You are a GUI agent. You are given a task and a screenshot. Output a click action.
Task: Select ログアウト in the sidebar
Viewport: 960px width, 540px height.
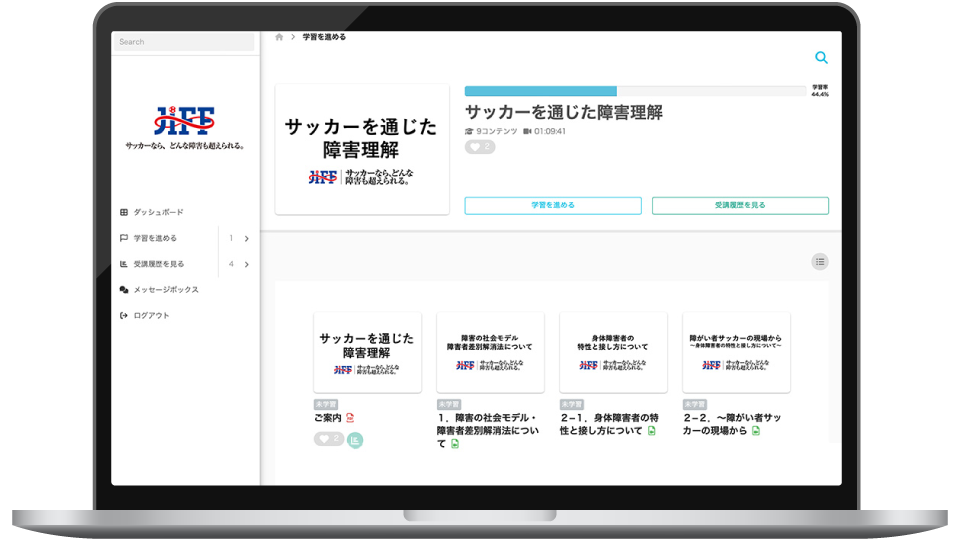click(x=151, y=315)
